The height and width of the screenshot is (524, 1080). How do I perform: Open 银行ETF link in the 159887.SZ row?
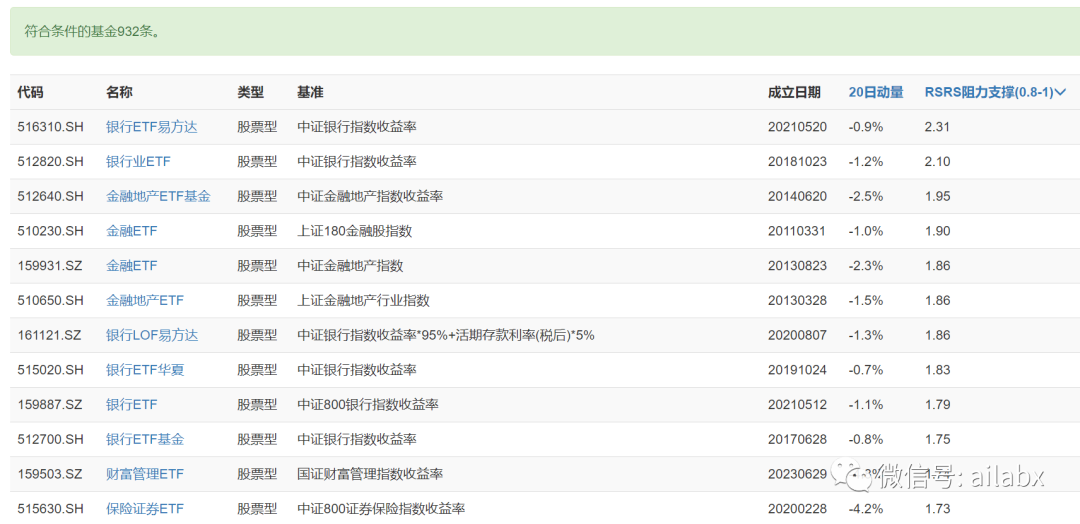pos(132,404)
